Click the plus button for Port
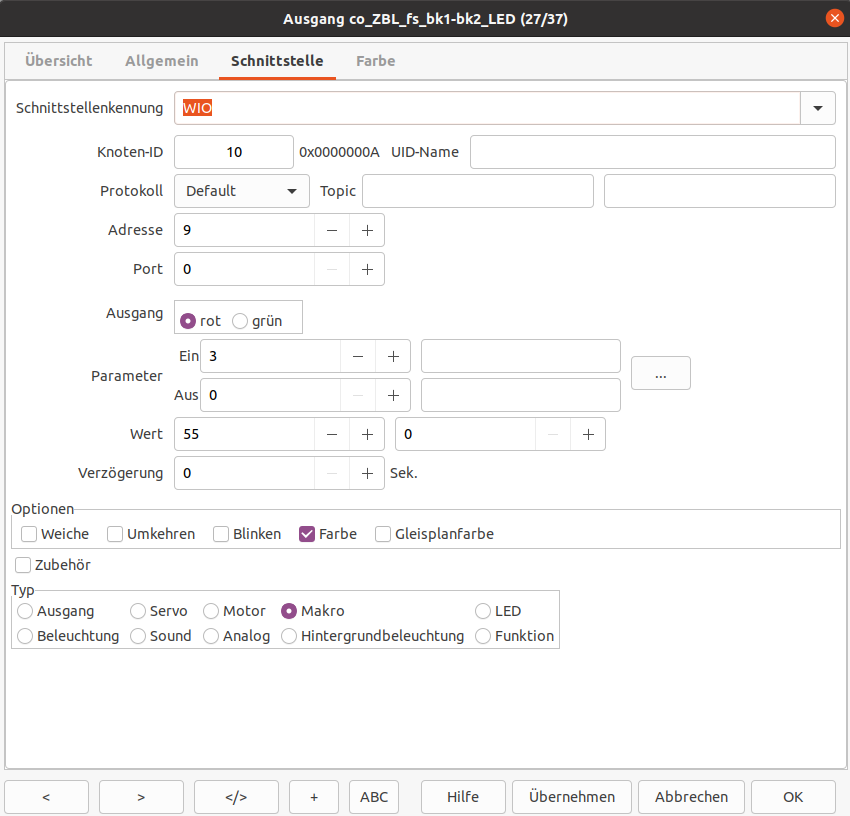The width and height of the screenshot is (850, 816). tap(367, 269)
